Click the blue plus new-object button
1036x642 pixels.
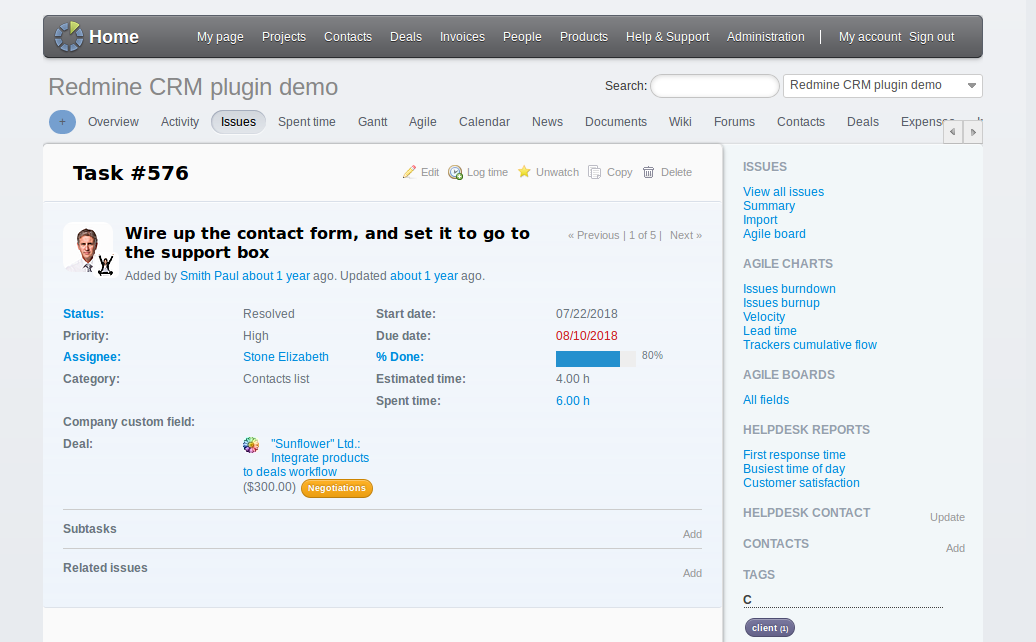pos(62,122)
